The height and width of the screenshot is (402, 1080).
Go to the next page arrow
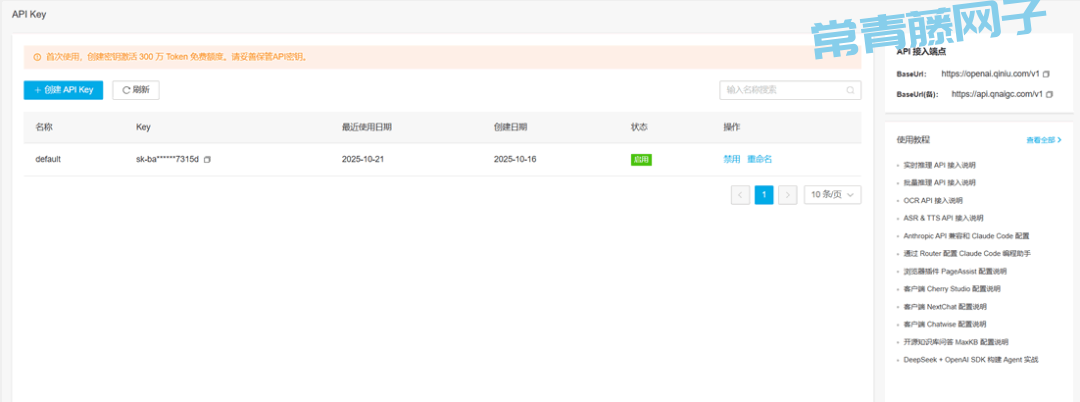[x=788, y=194]
